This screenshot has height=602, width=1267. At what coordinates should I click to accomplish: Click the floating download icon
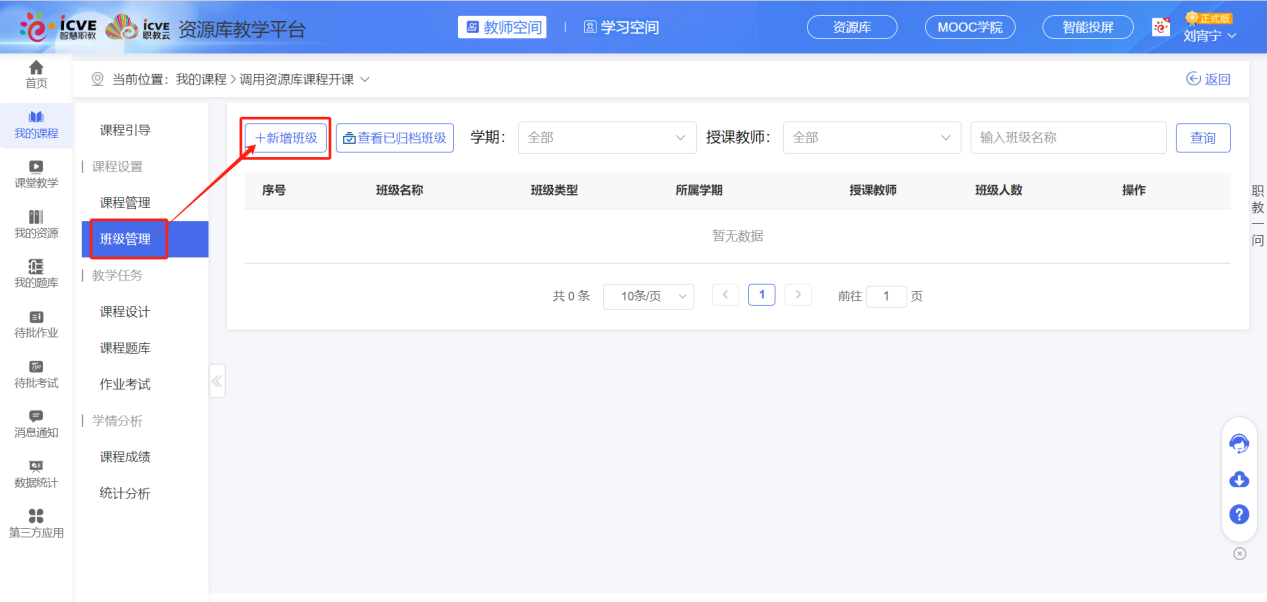1238,480
